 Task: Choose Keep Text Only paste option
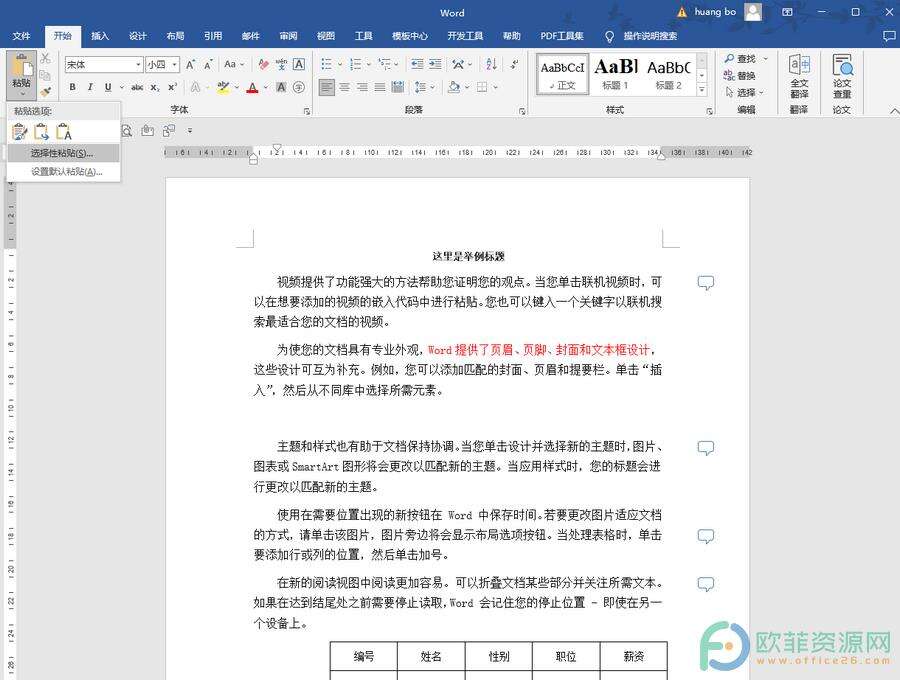(x=63, y=132)
